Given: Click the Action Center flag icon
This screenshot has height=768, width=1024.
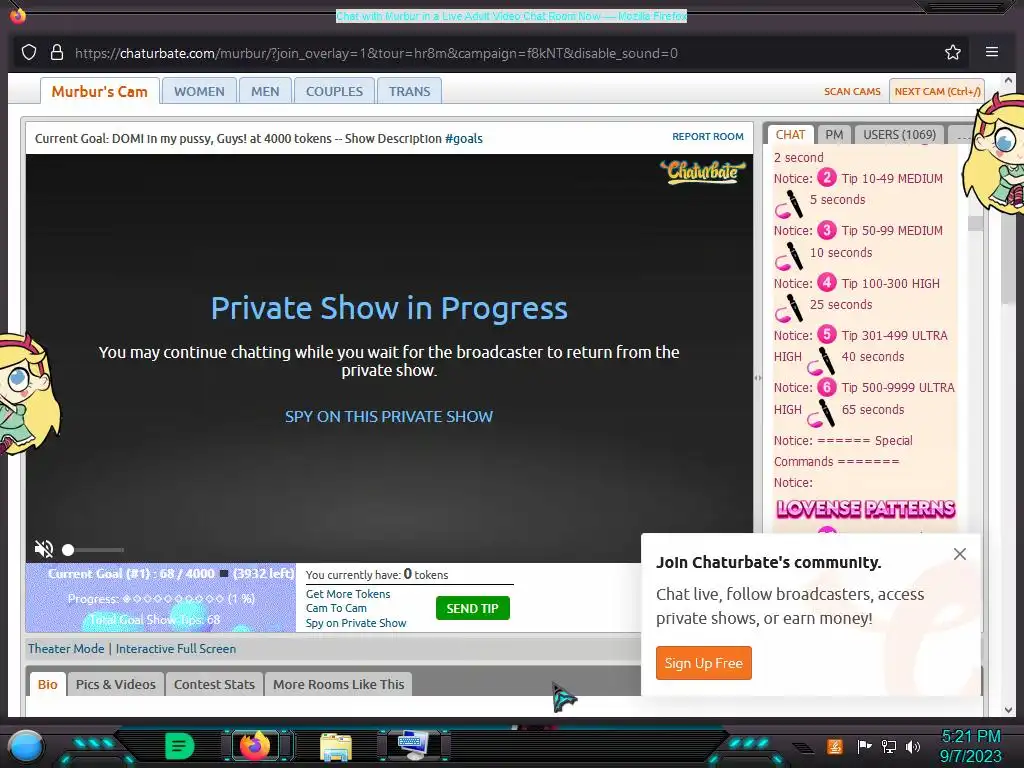Looking at the screenshot, I should point(864,746).
